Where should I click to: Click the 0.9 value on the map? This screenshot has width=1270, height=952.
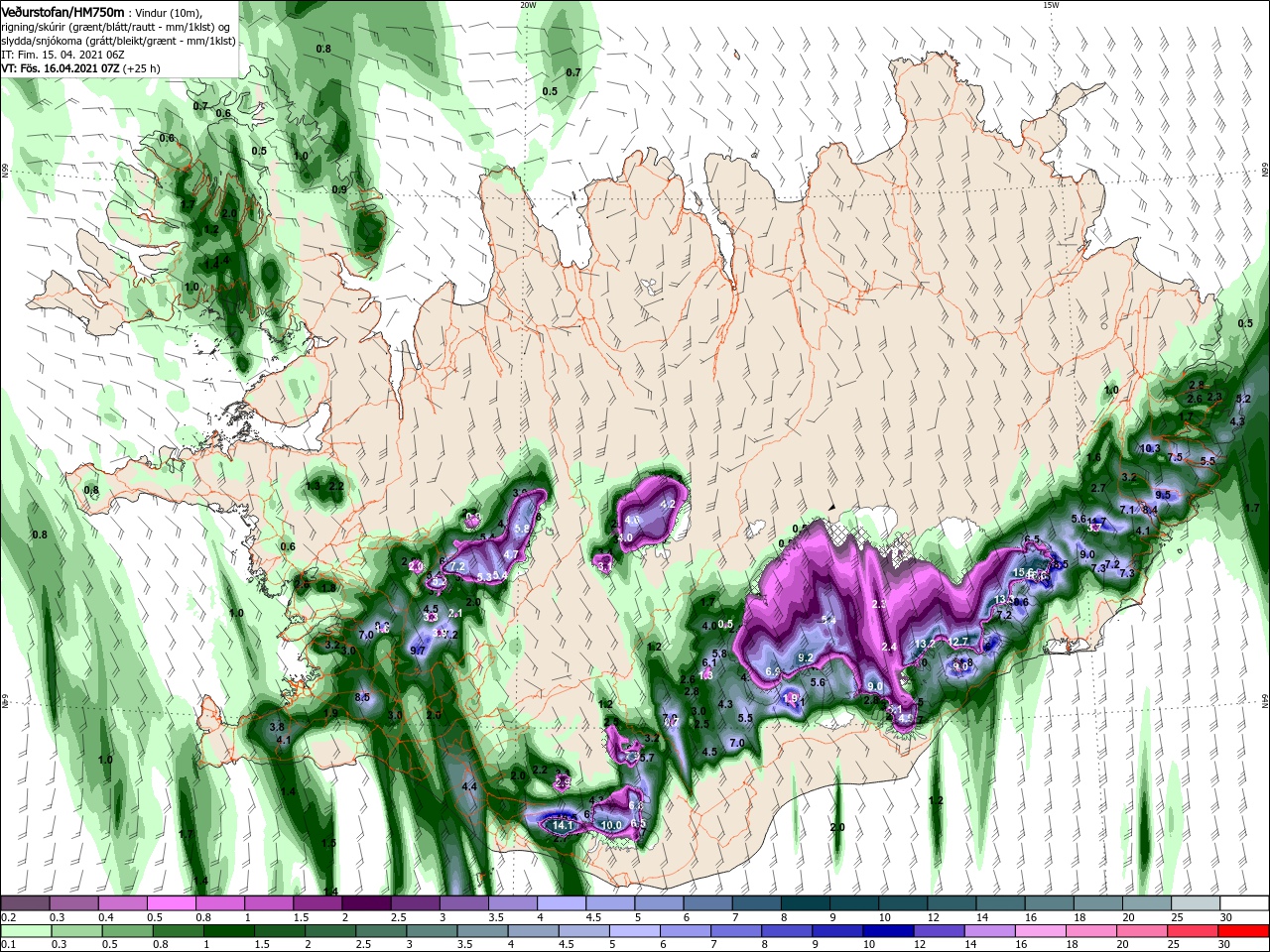(x=339, y=189)
